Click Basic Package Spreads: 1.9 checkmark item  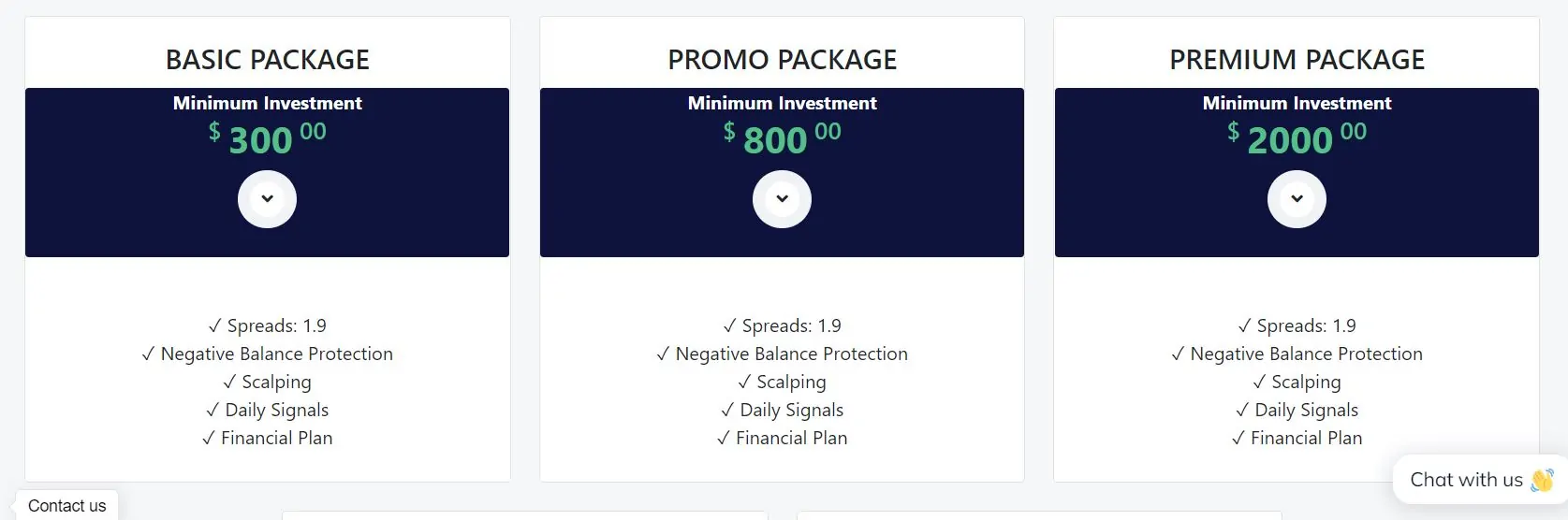coord(267,325)
